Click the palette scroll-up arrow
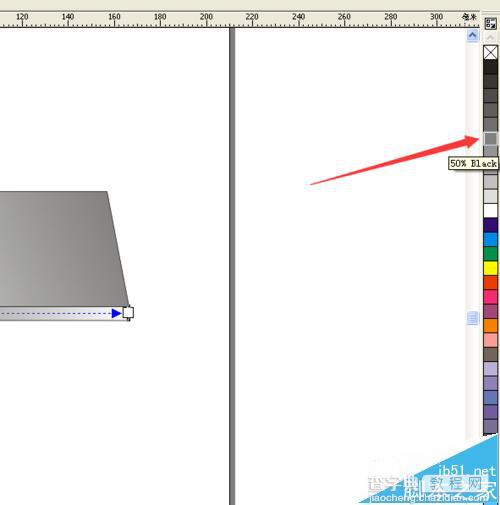Screen dimensions: 500x505 [x=490, y=38]
